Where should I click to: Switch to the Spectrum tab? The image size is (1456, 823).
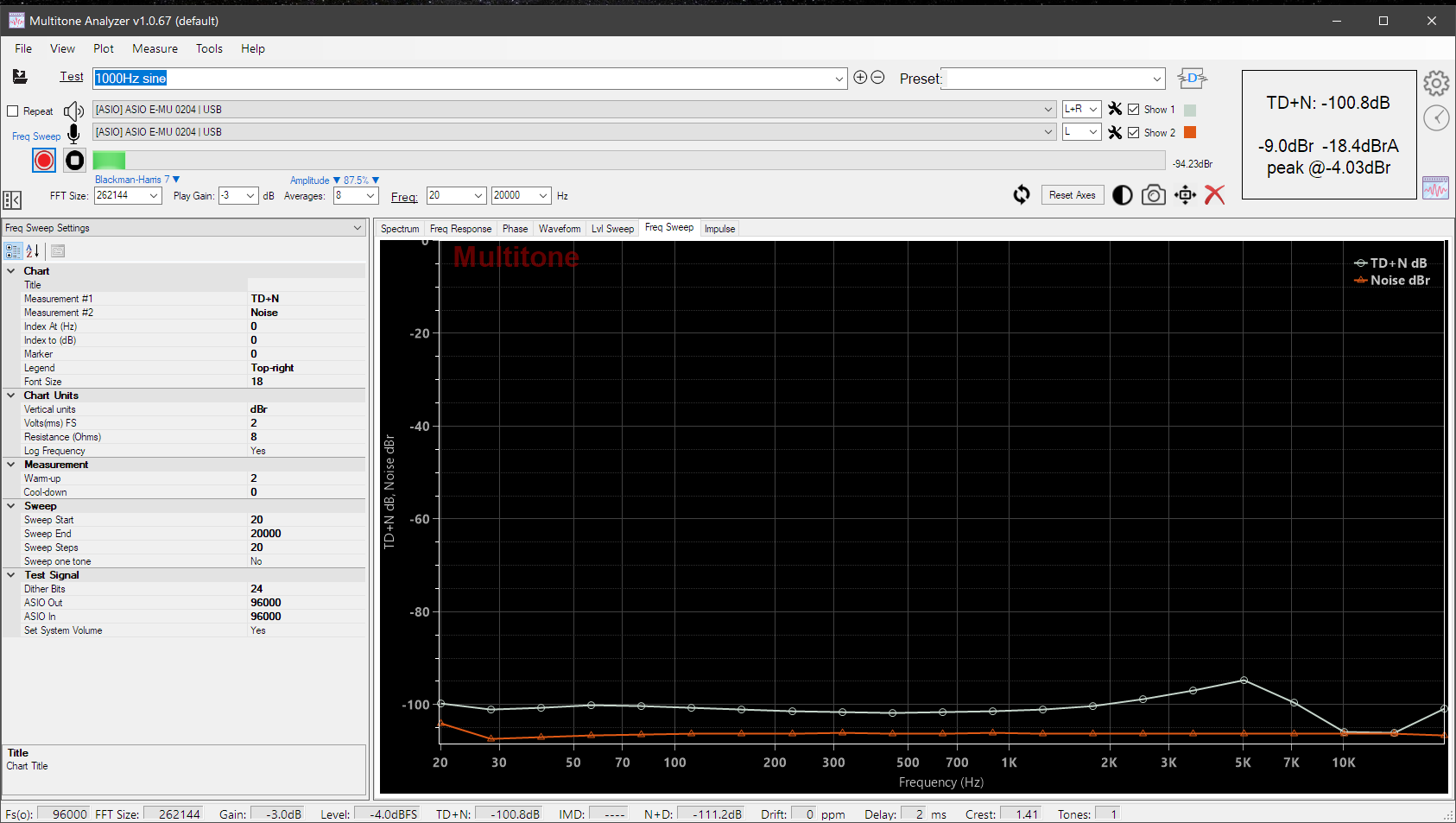tap(400, 229)
